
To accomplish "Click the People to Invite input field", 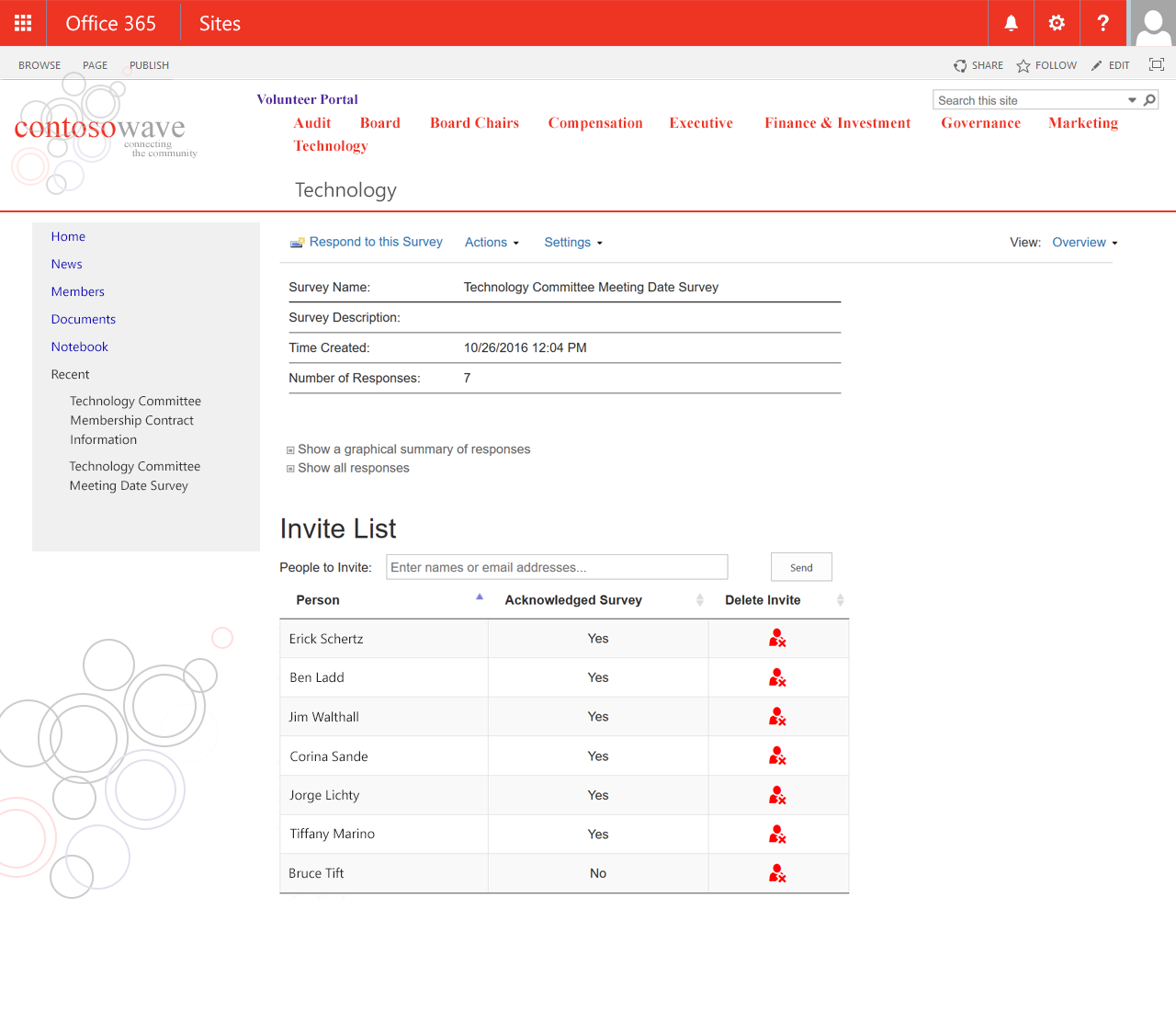I will (557, 567).
